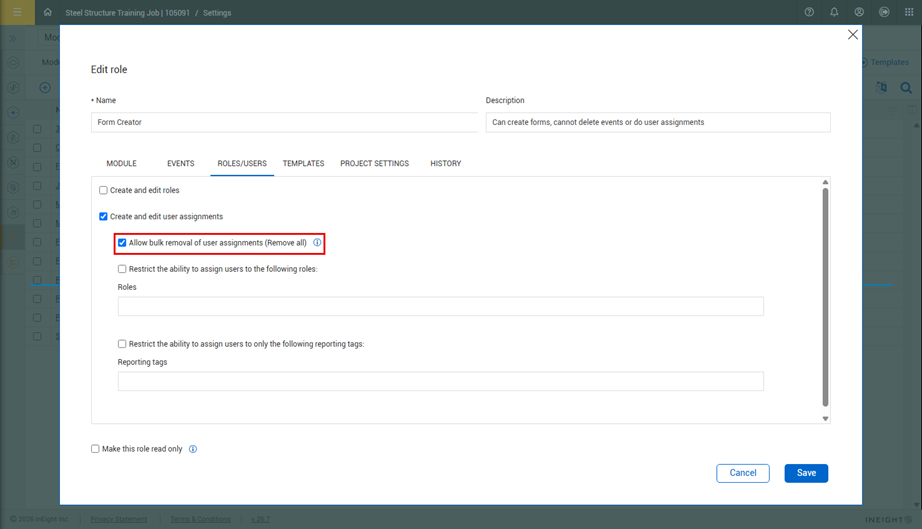This screenshot has width=922, height=529.
Task: Click the Cancel button
Action: point(743,473)
